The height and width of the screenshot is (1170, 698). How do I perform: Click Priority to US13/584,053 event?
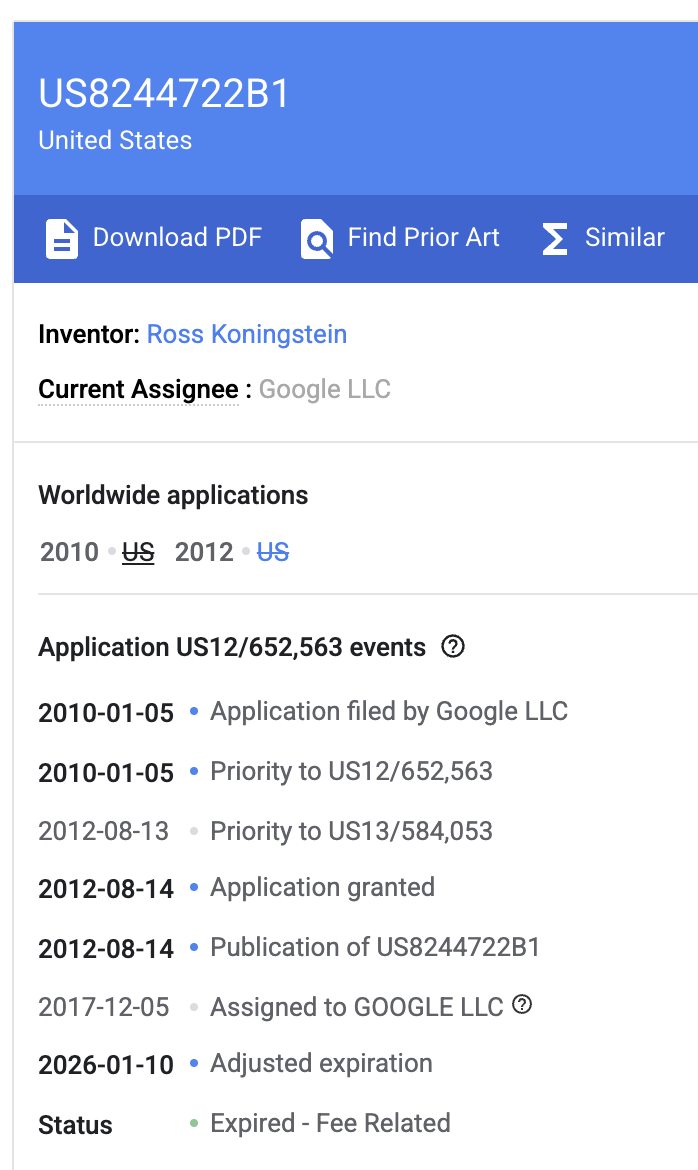tap(352, 830)
